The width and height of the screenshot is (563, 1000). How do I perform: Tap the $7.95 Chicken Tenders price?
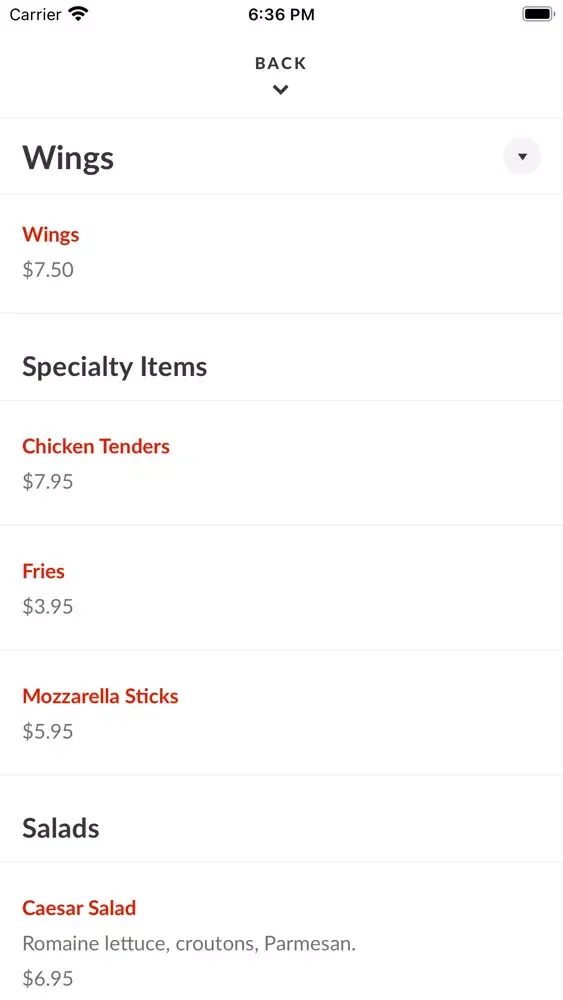[x=48, y=482]
